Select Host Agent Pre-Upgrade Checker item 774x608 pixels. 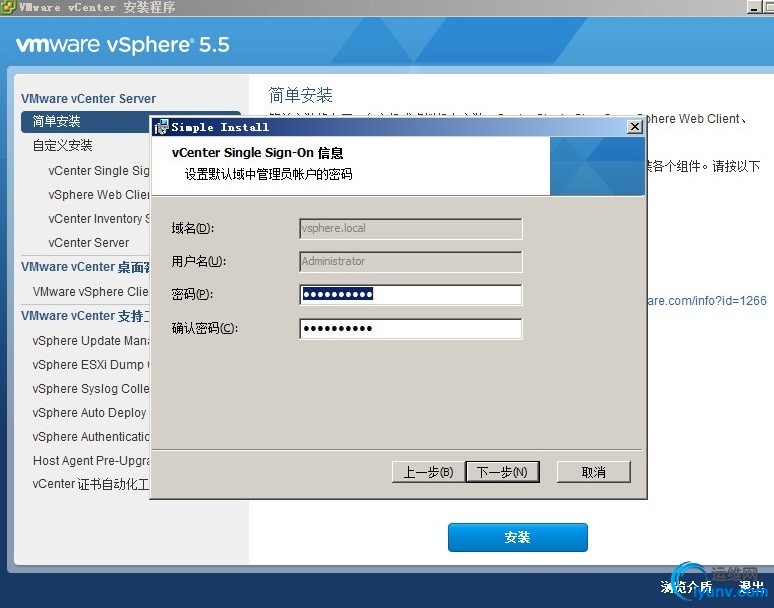(91, 460)
